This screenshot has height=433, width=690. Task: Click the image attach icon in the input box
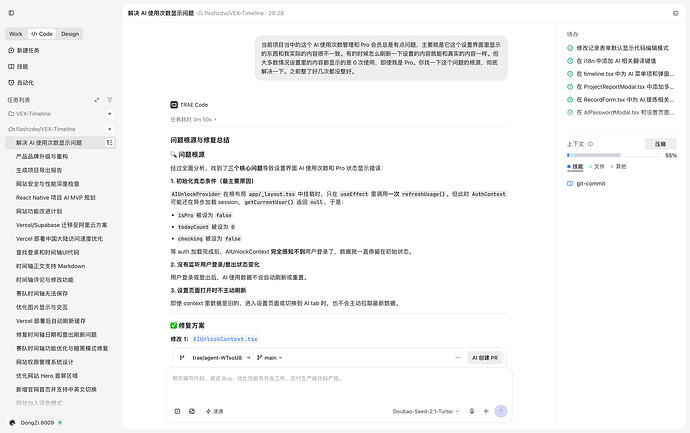192,411
